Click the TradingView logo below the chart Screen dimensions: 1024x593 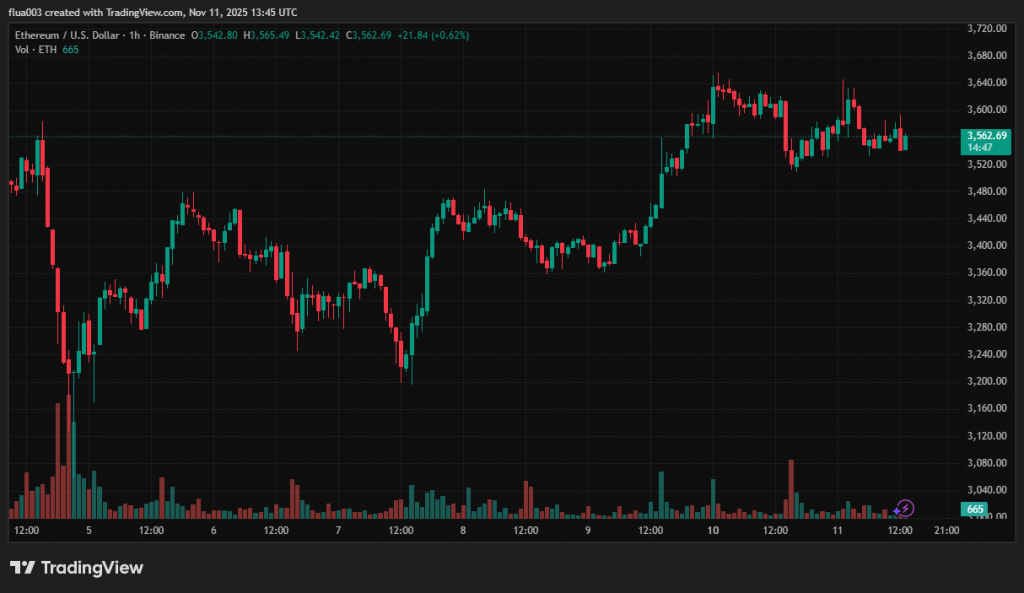pyautogui.click(x=77, y=567)
